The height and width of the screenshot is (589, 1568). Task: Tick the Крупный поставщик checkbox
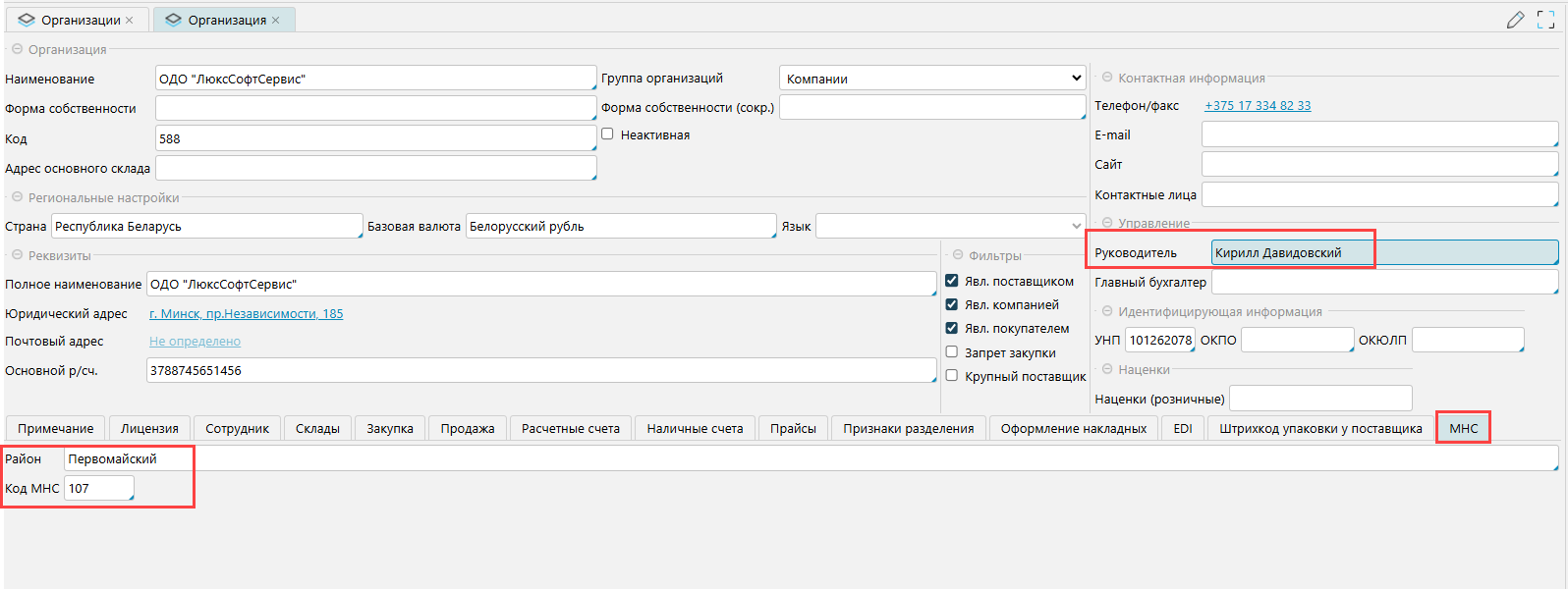point(951,376)
